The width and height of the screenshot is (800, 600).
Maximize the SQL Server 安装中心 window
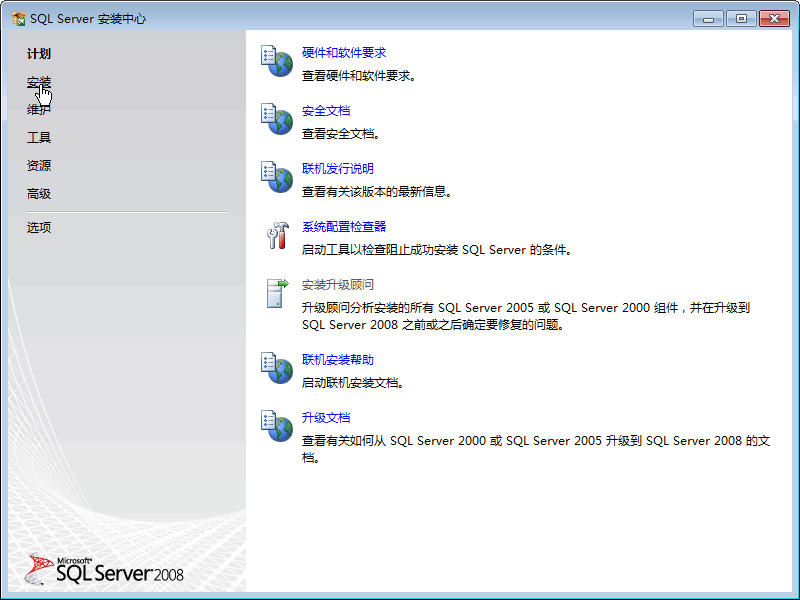pos(741,19)
